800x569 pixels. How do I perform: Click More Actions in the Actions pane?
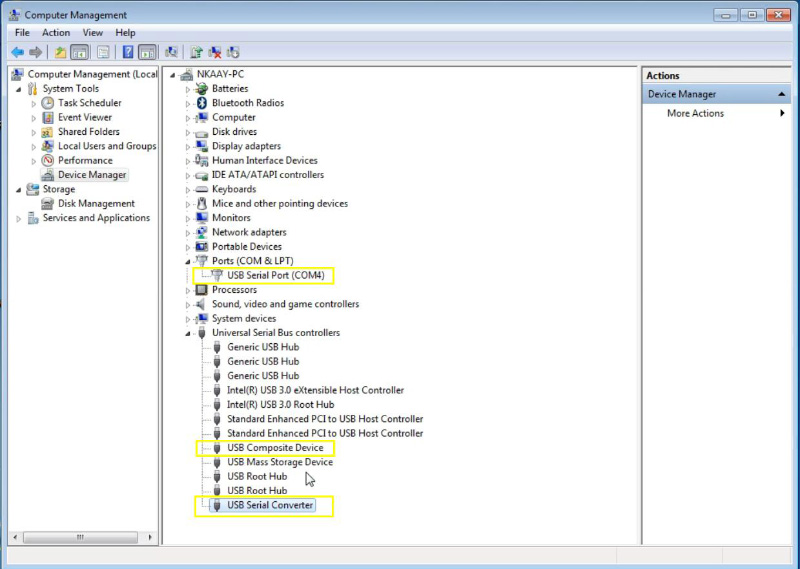tap(695, 114)
